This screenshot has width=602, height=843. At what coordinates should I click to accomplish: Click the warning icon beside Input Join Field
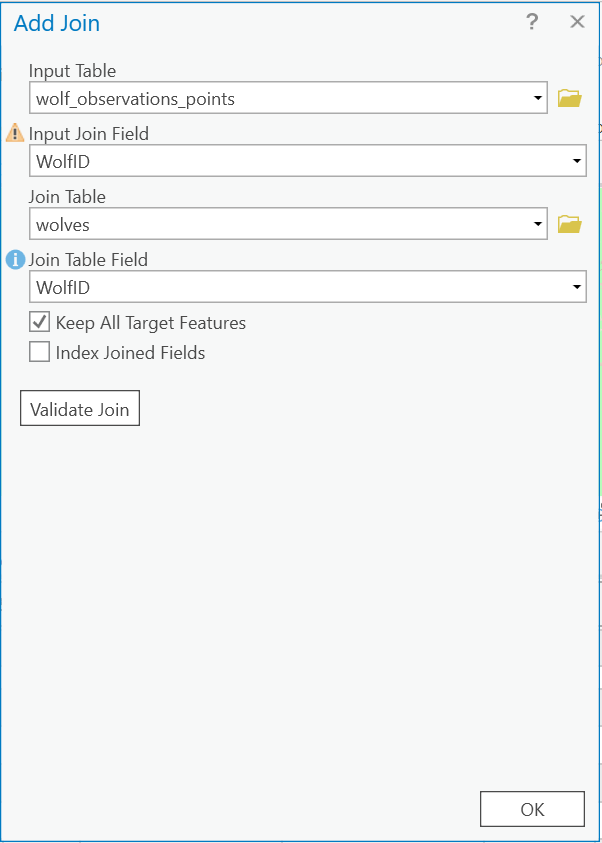tap(15, 133)
